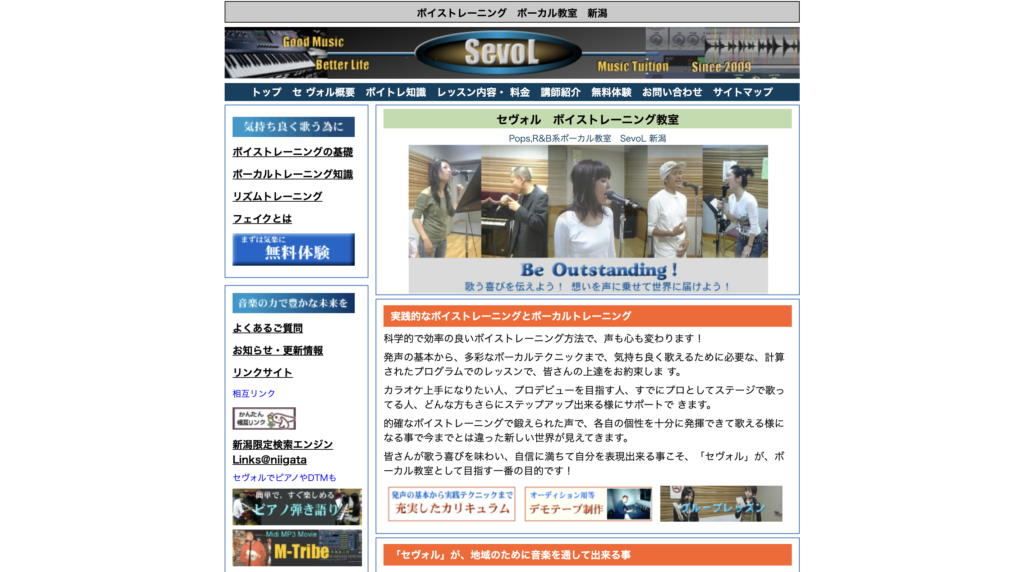Click the blue 無料体験 banner button
1024x572 pixels.
(x=293, y=249)
